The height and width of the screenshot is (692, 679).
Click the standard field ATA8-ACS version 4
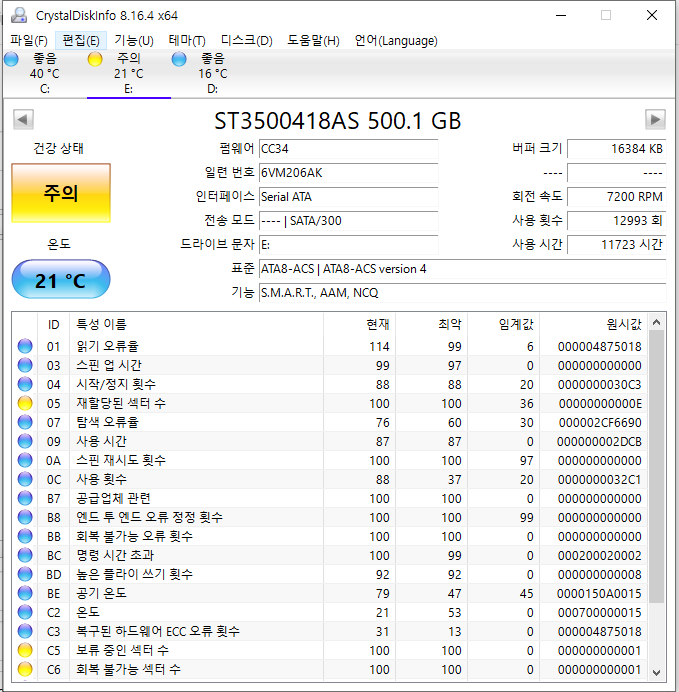tap(462, 269)
